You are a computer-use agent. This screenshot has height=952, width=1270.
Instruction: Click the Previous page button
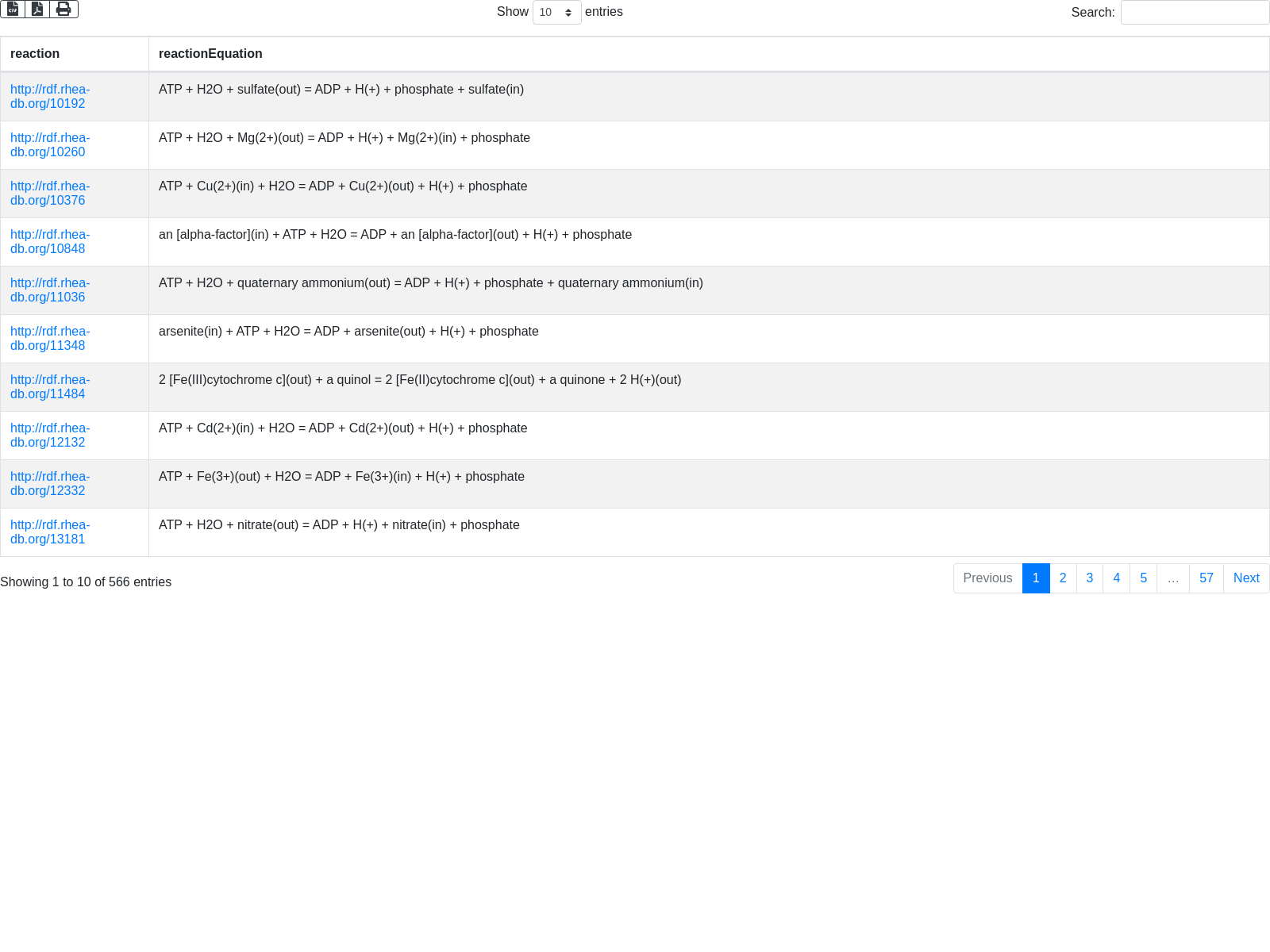coord(987,578)
